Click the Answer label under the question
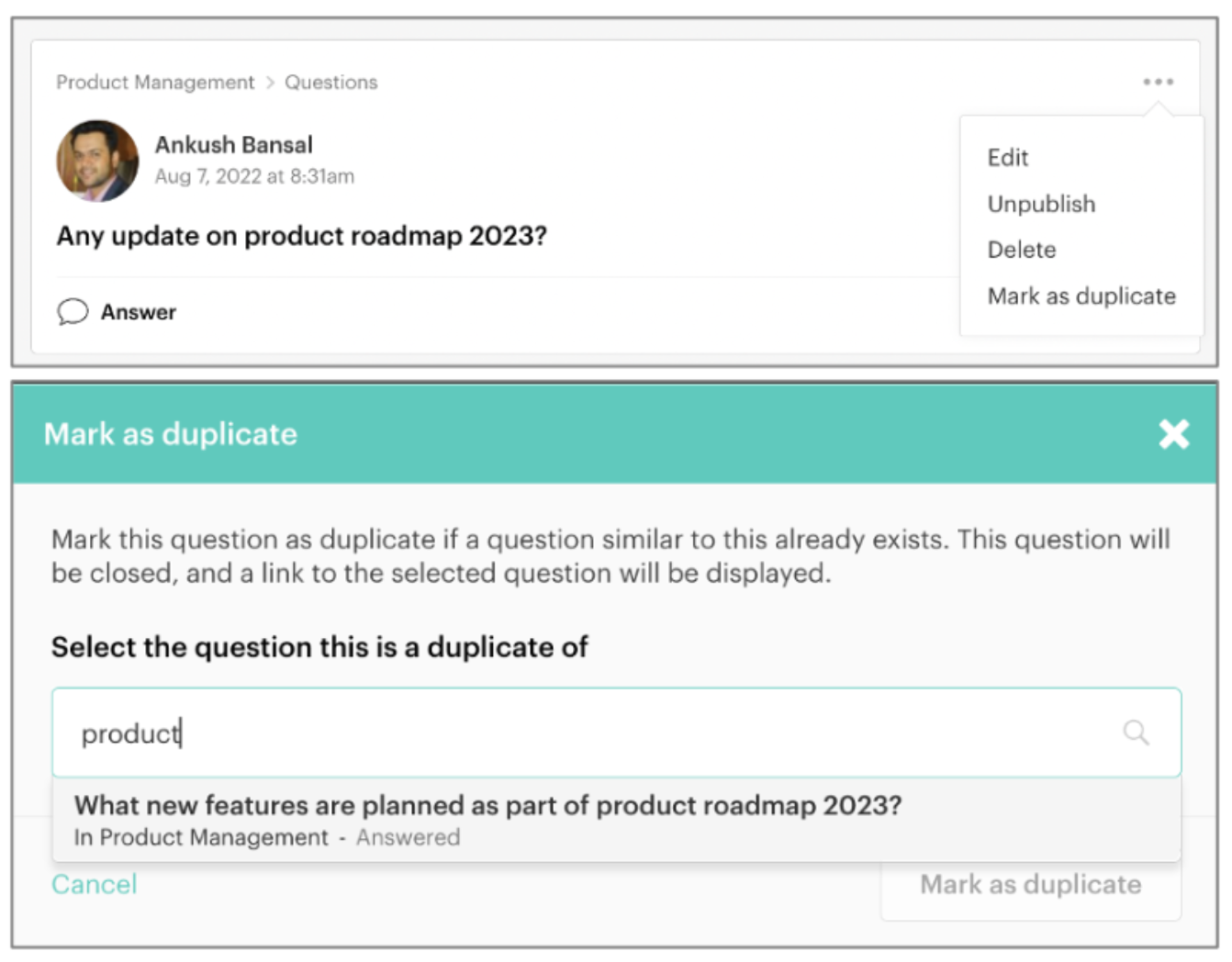The image size is (1232, 962). tap(139, 312)
